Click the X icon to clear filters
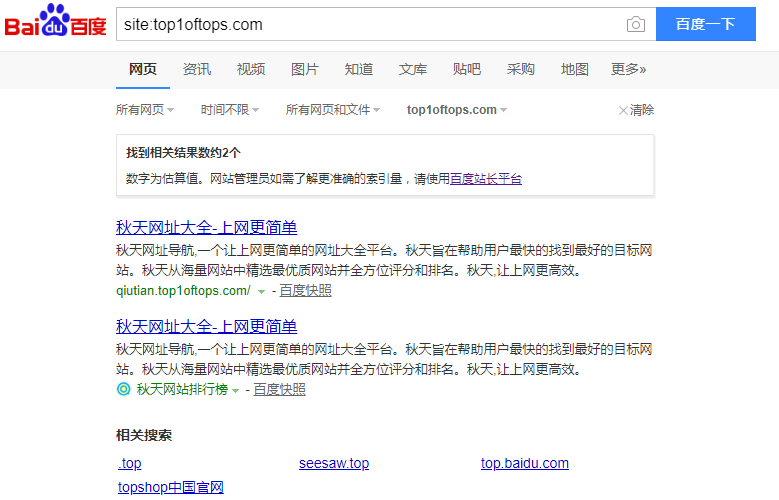The height and width of the screenshot is (500, 779). coord(623,110)
